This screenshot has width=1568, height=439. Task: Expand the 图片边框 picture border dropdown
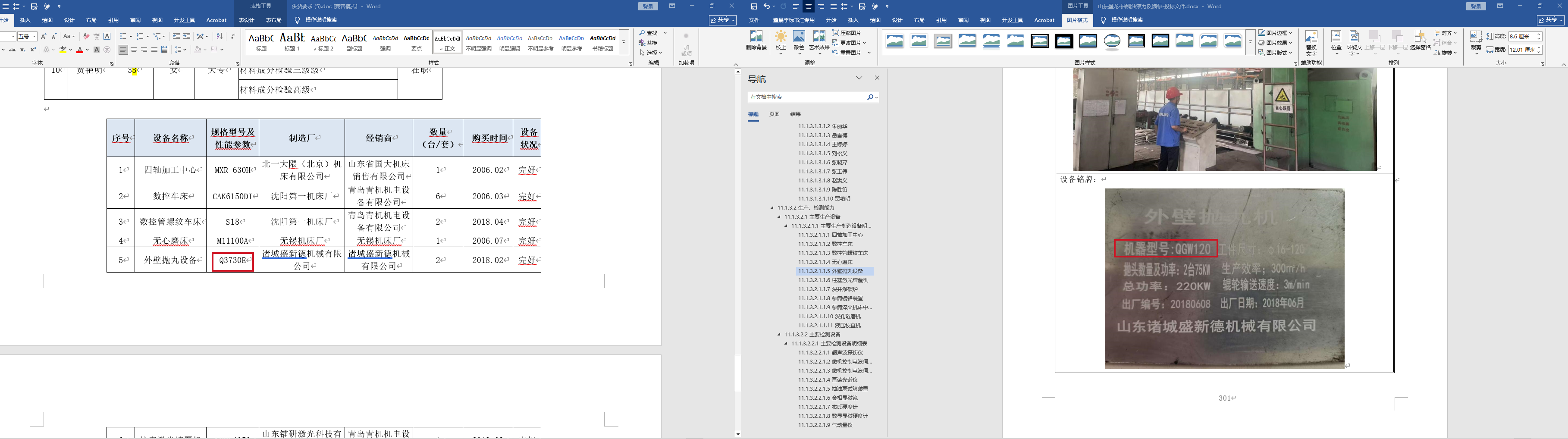[x=1290, y=33]
